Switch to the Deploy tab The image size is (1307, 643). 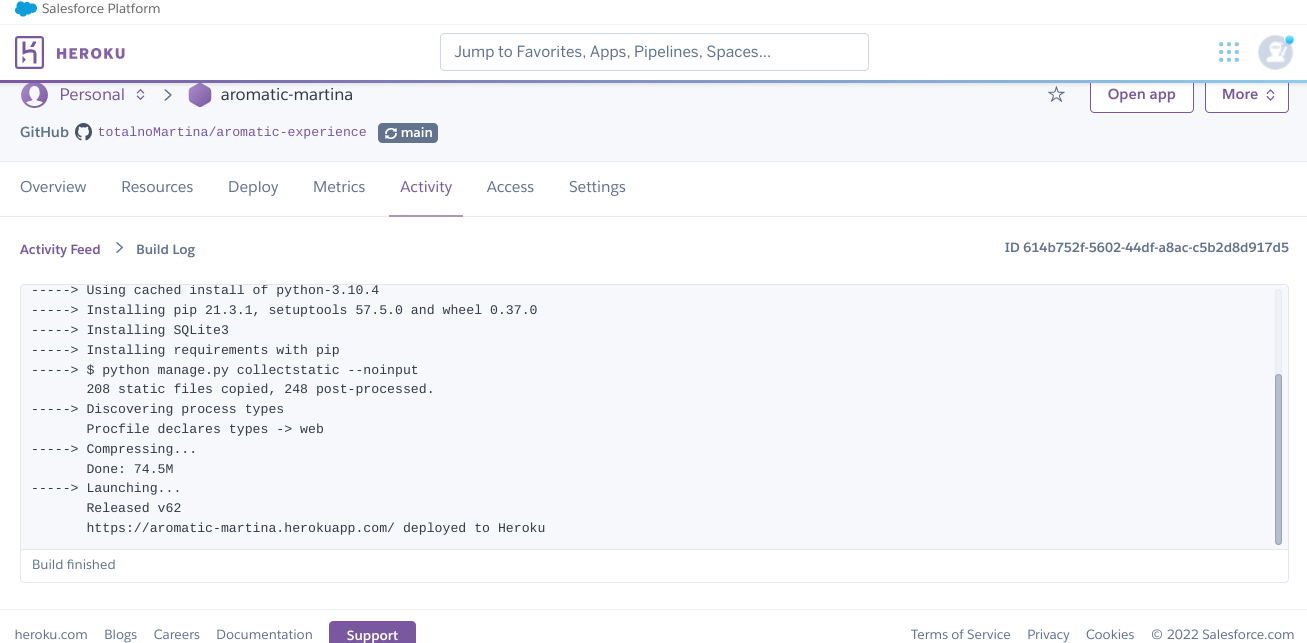click(x=253, y=187)
